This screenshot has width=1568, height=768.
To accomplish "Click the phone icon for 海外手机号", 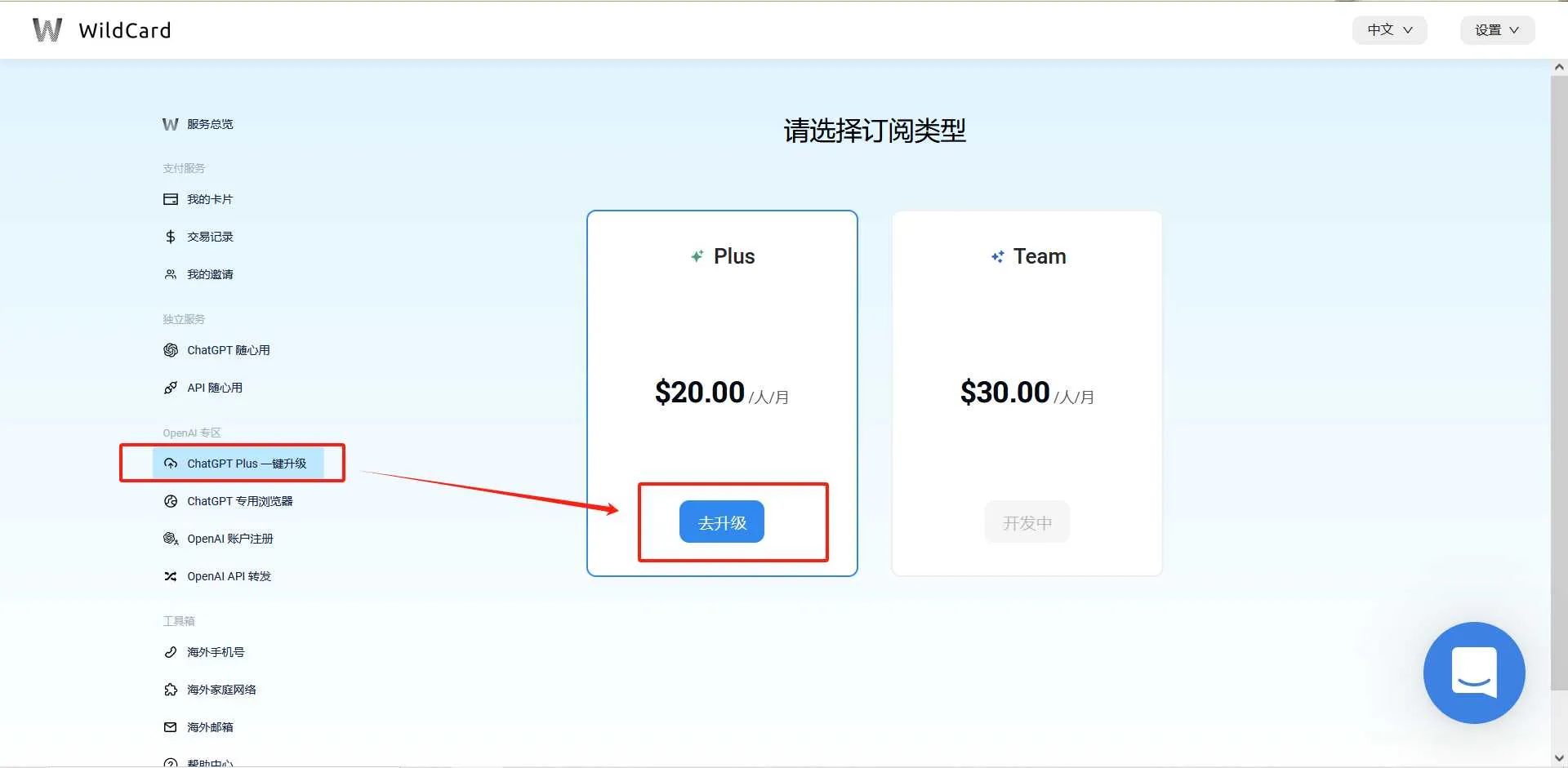I will [171, 652].
